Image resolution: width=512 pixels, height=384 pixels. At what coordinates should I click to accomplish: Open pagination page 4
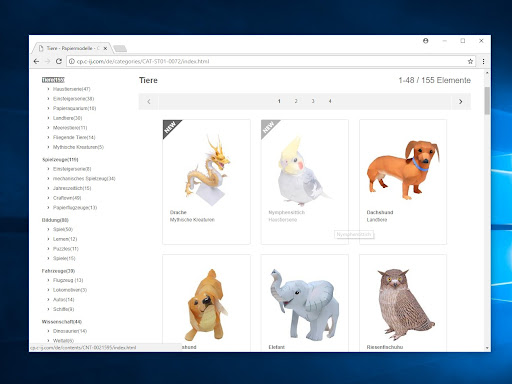pyautogui.click(x=330, y=101)
